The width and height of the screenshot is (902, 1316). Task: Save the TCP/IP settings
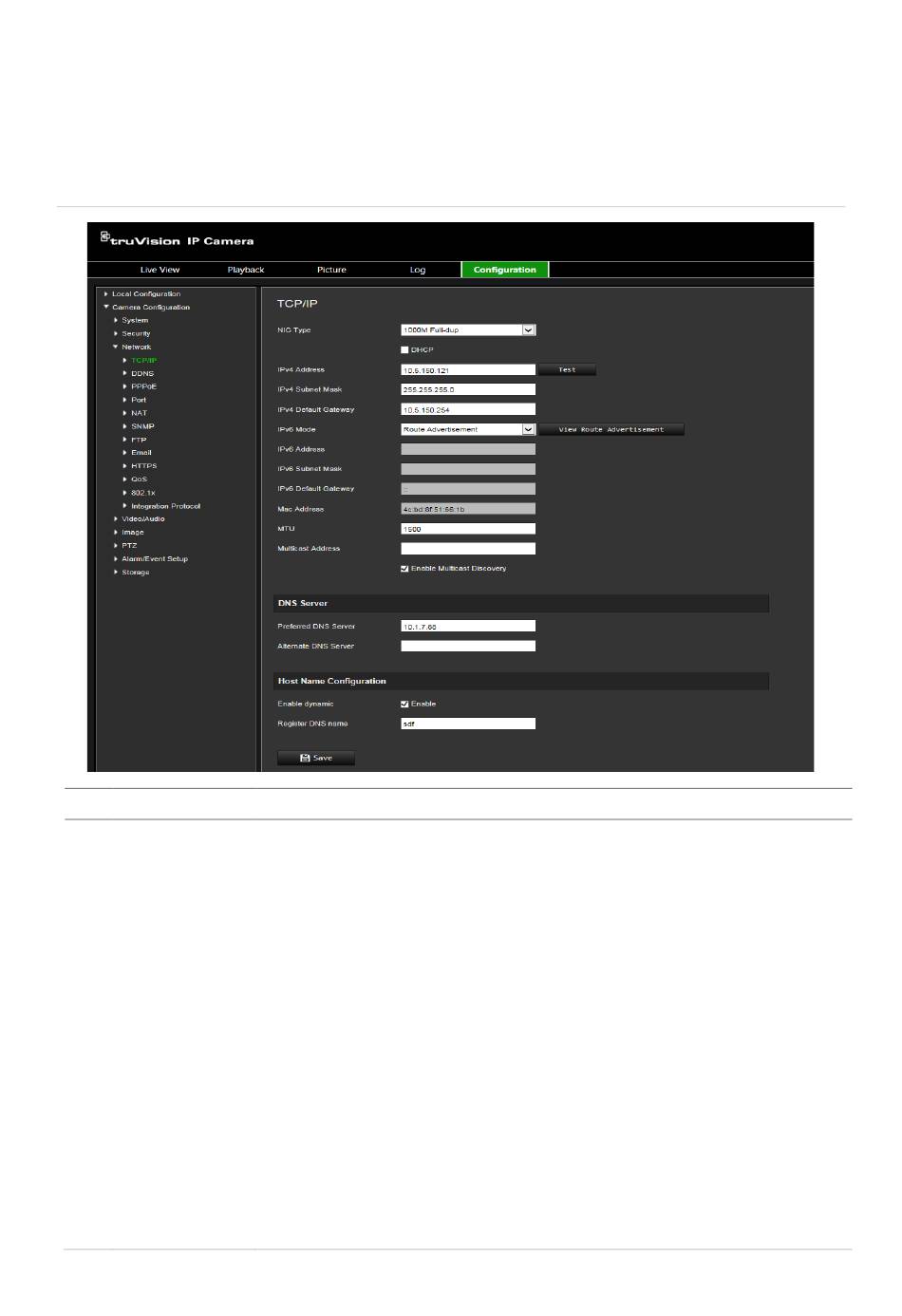(316, 758)
